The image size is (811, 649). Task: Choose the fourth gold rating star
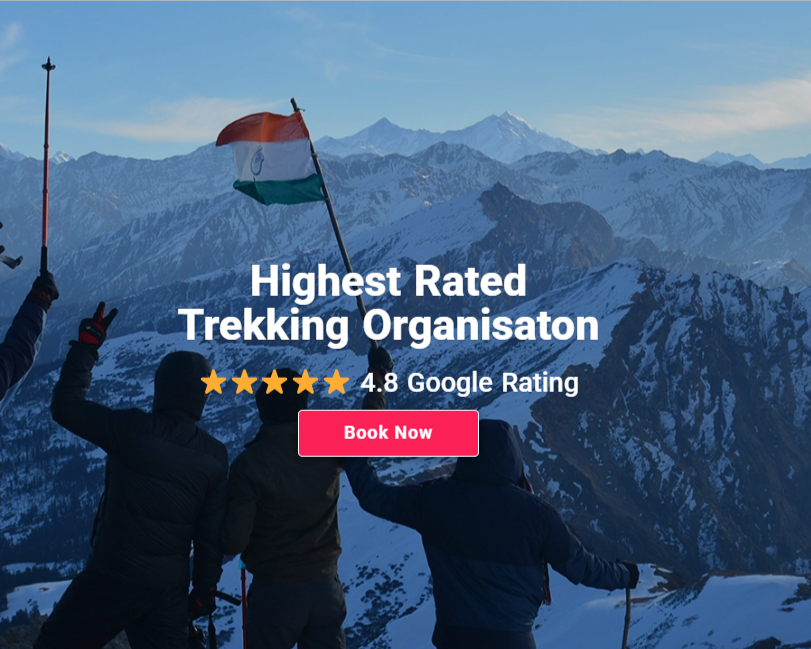click(306, 382)
